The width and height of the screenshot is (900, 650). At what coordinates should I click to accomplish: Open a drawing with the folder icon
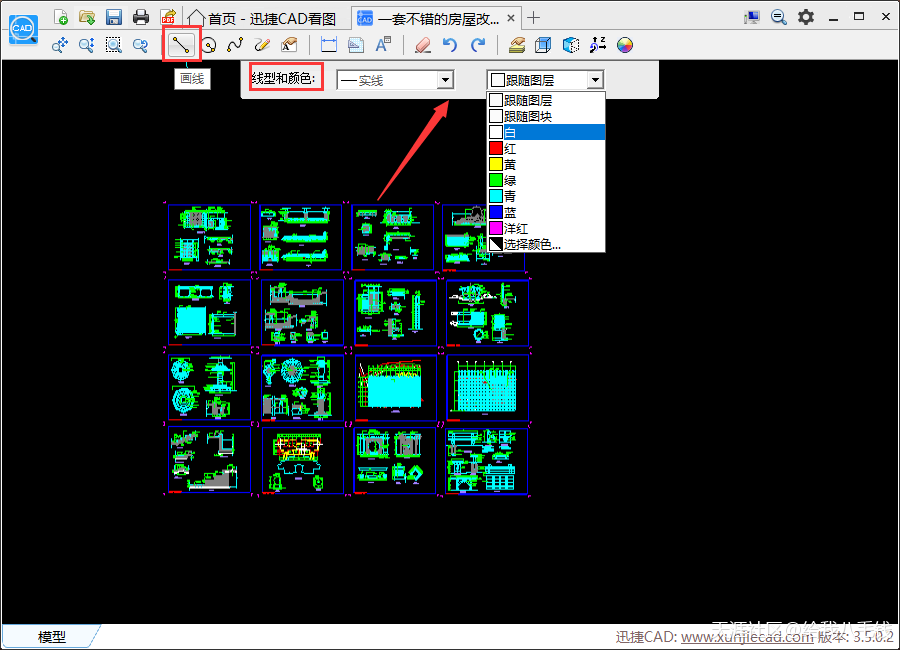87,17
